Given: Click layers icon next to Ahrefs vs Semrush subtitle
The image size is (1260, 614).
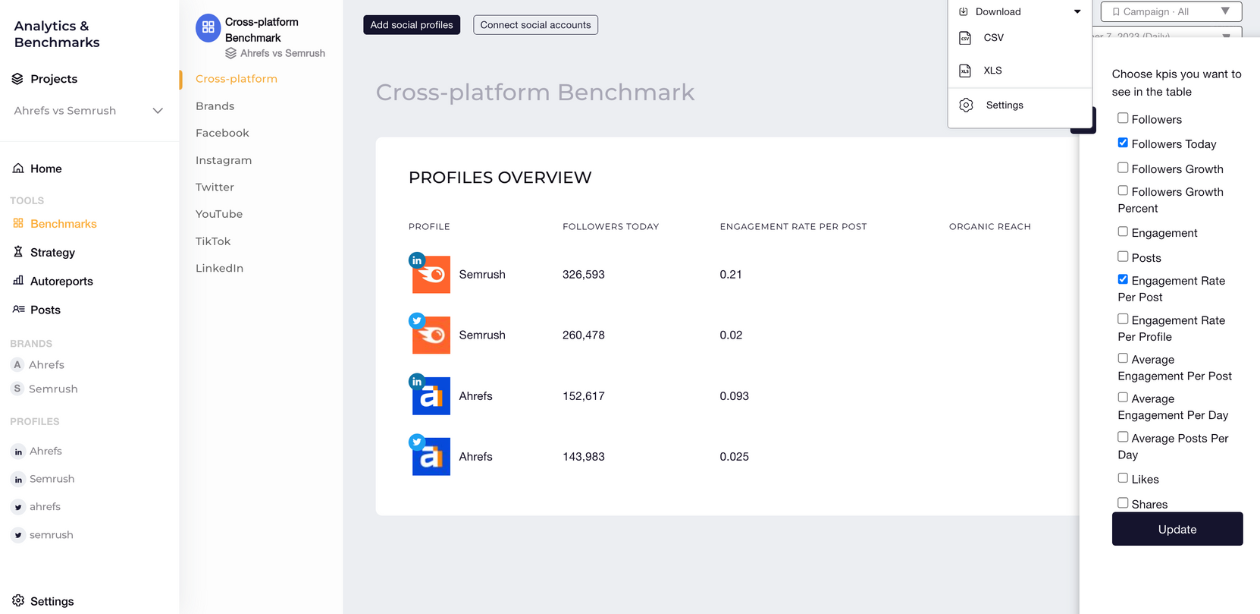Looking at the screenshot, I should point(231,53).
